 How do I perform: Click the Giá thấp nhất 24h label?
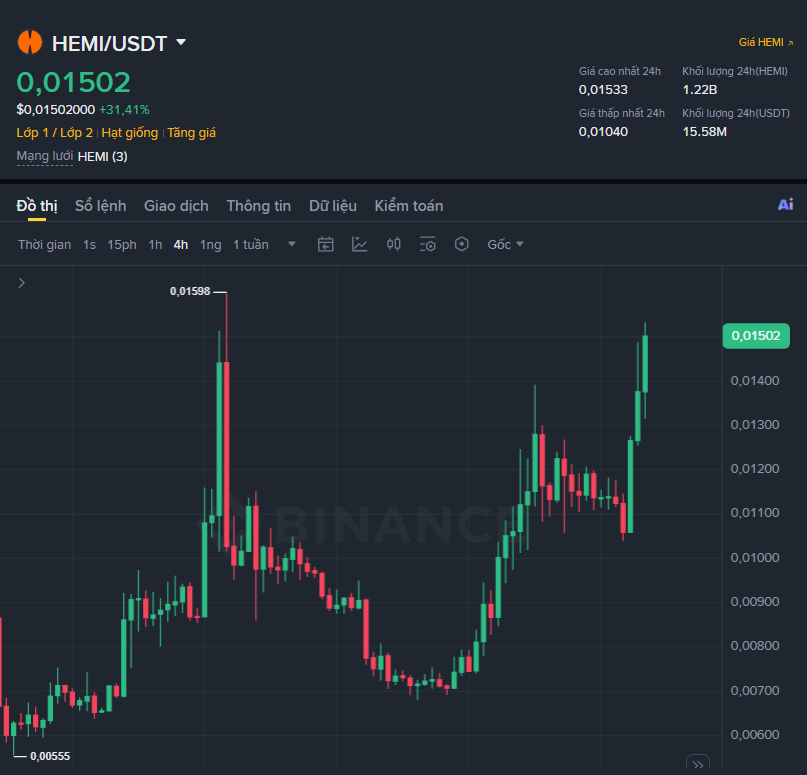point(622,113)
